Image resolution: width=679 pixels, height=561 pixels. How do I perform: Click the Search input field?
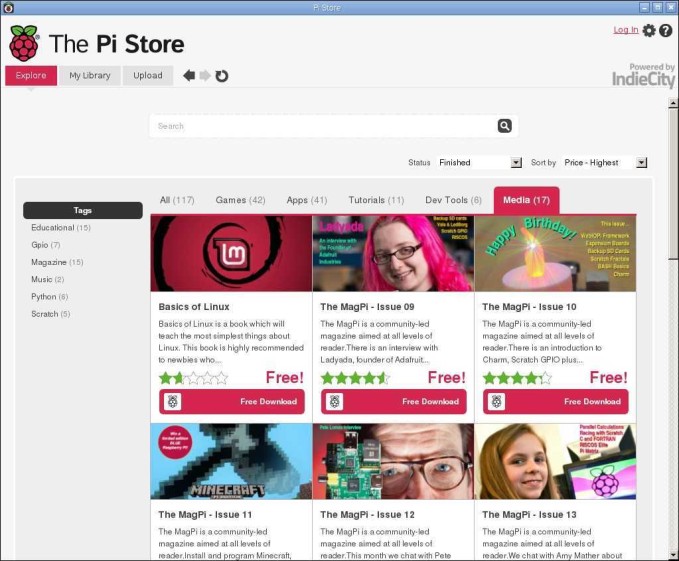[323, 126]
